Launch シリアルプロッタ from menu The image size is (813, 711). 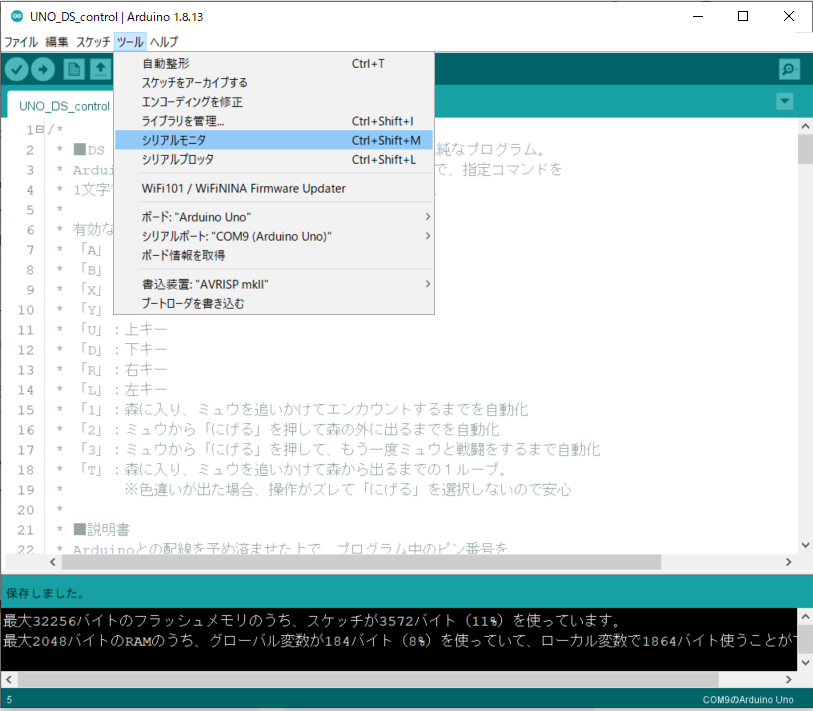click(274, 159)
